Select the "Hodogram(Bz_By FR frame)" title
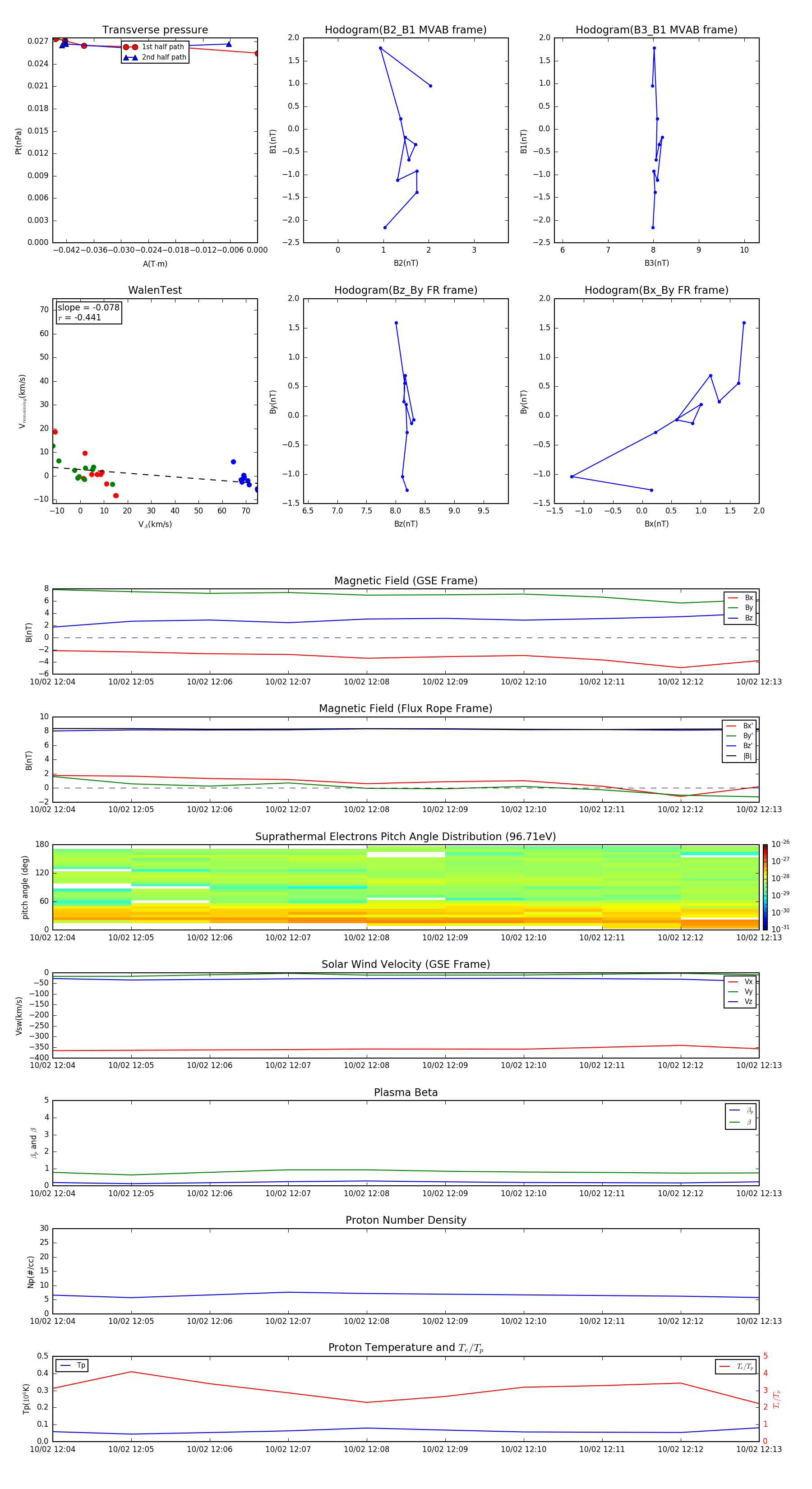The height and width of the screenshot is (1489, 812). [406, 290]
